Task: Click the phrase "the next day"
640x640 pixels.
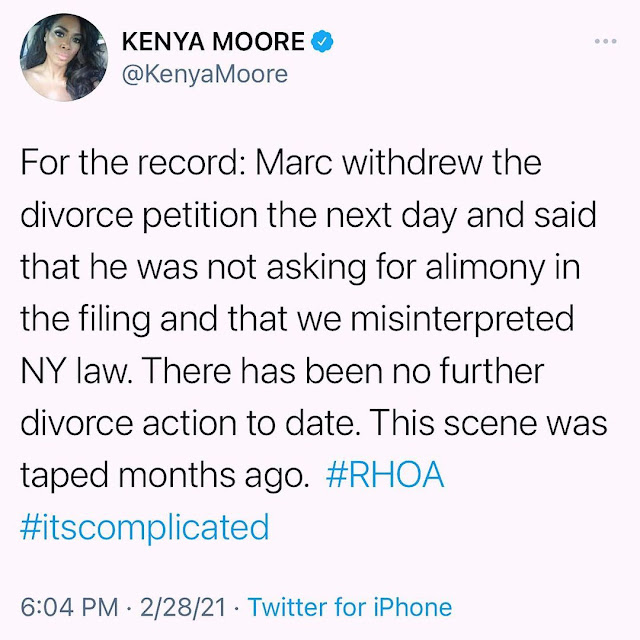Action: [x=362, y=215]
